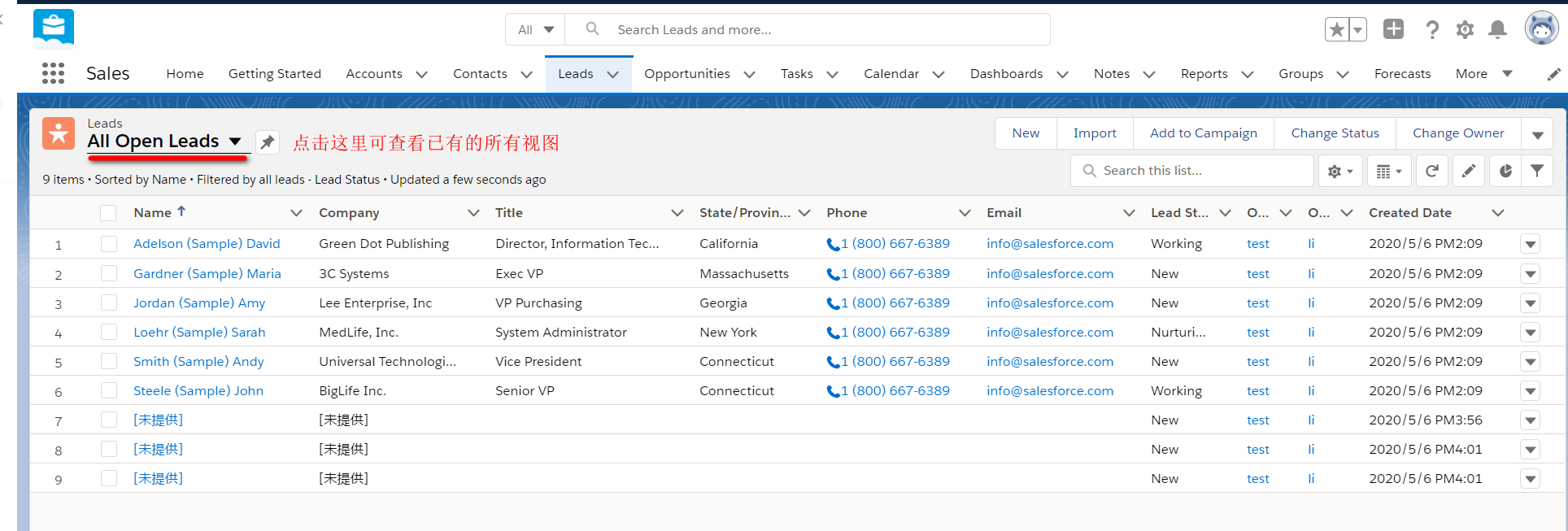The width and height of the screenshot is (1568, 531).
Task: Open the All Open Leads view selector
Action: tap(165, 141)
